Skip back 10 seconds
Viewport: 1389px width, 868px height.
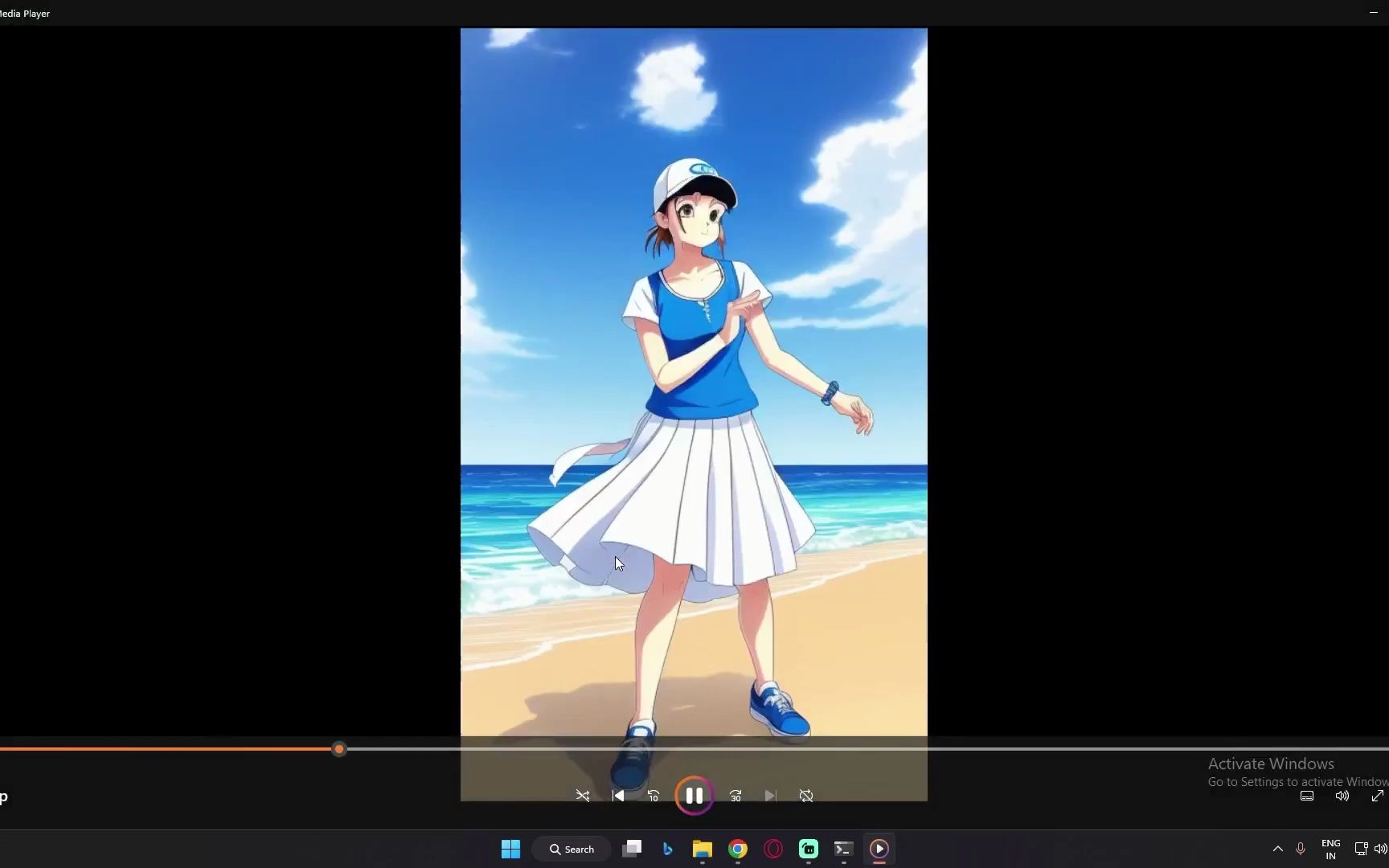pos(653,796)
